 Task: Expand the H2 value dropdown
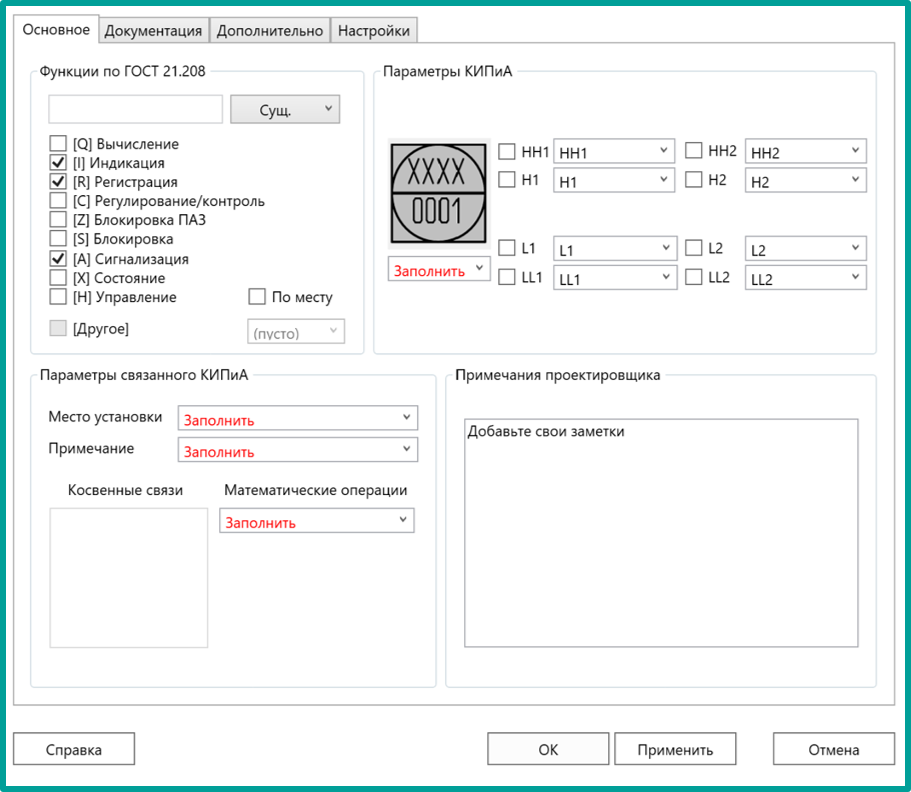[x=805, y=181]
